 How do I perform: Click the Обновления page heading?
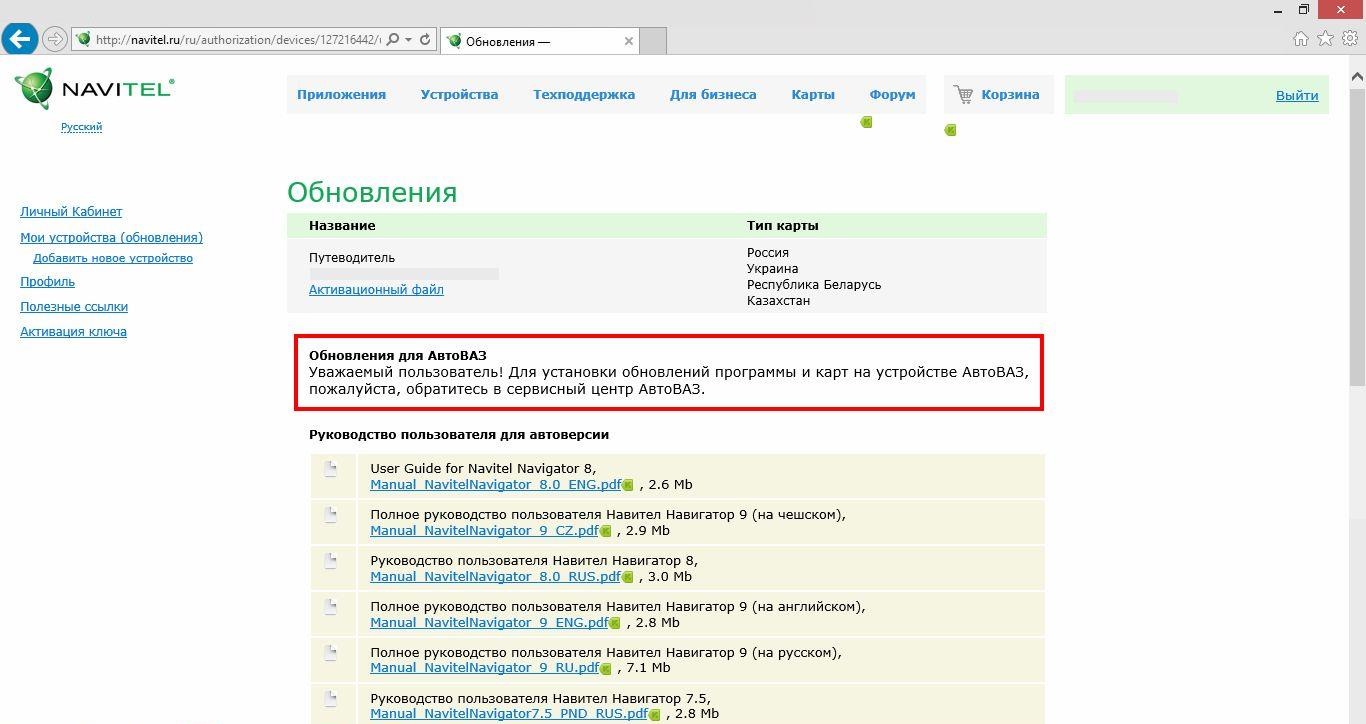click(372, 192)
